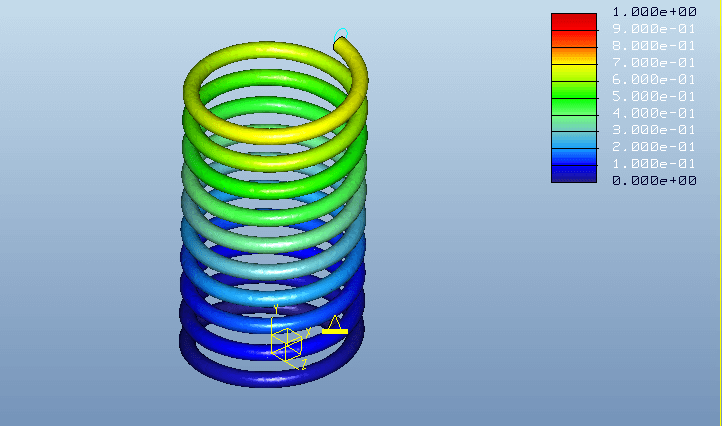Click the legend value 2.000e-01
The width and height of the screenshot is (722, 426).
coord(654,146)
